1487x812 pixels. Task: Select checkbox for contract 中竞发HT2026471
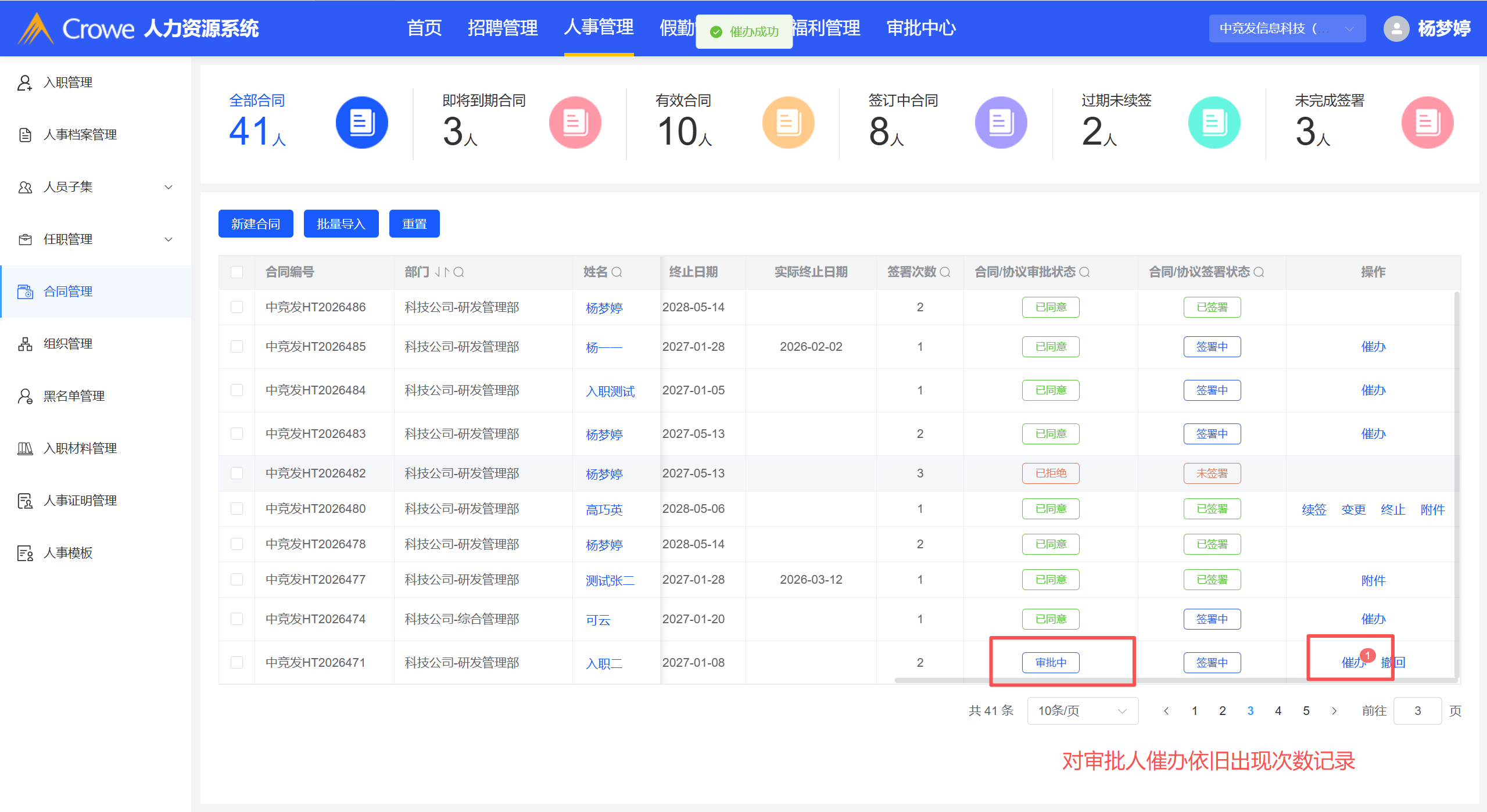pyautogui.click(x=237, y=662)
